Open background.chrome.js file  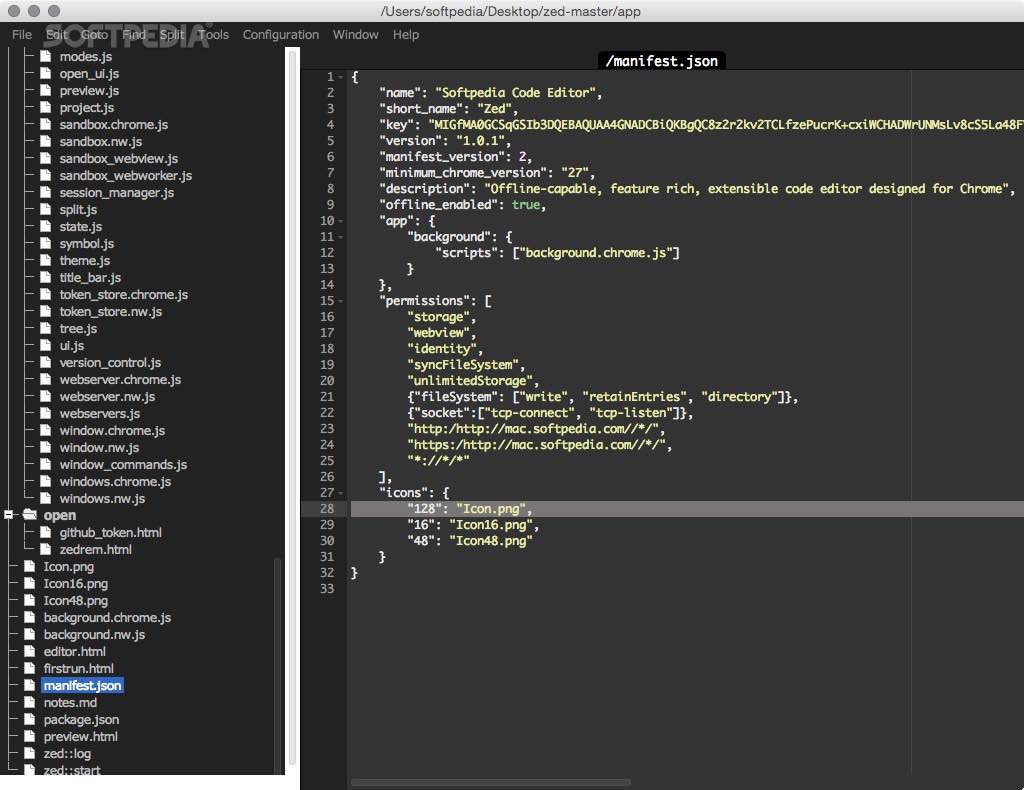point(107,618)
